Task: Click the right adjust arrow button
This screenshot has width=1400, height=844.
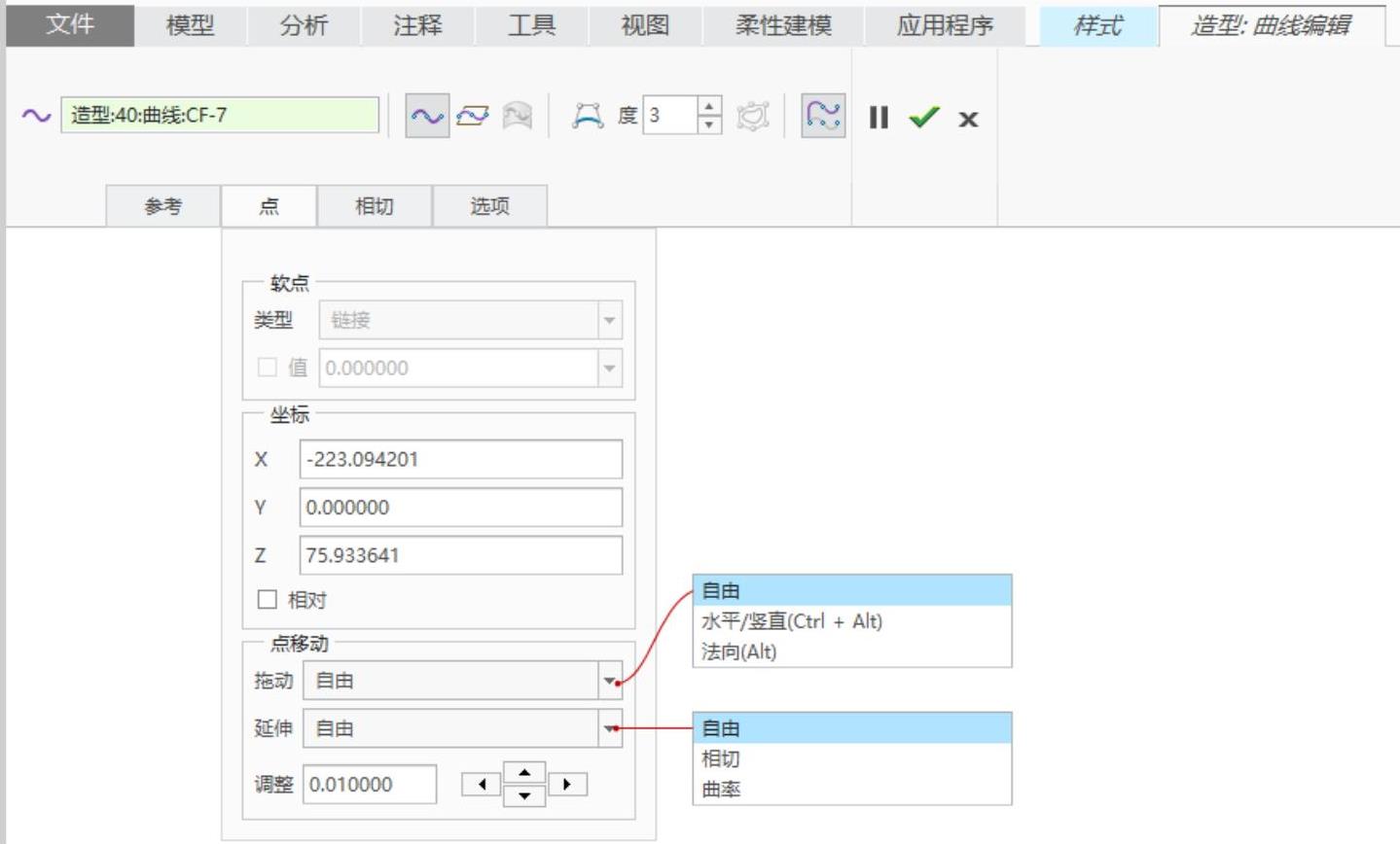Action: click(567, 784)
